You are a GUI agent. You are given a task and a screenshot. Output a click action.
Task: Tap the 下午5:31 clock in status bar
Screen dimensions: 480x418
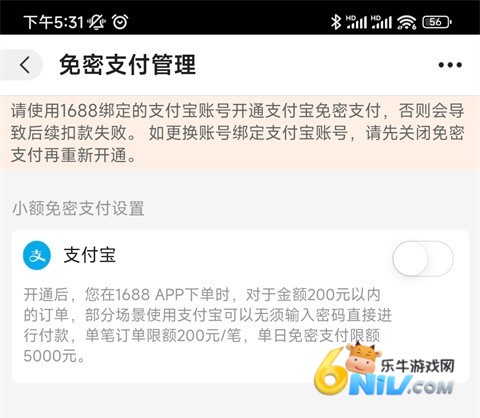click(53, 22)
